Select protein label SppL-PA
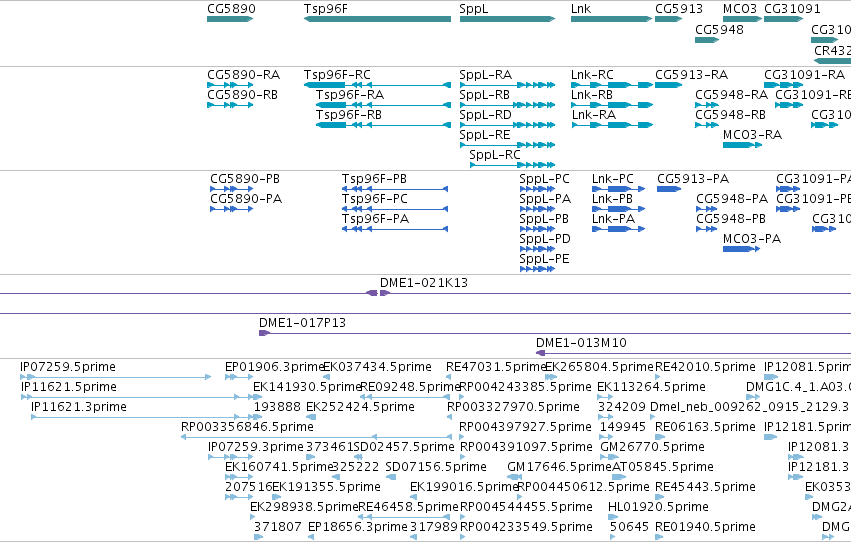Screen dimensions: 851x542 545,199
